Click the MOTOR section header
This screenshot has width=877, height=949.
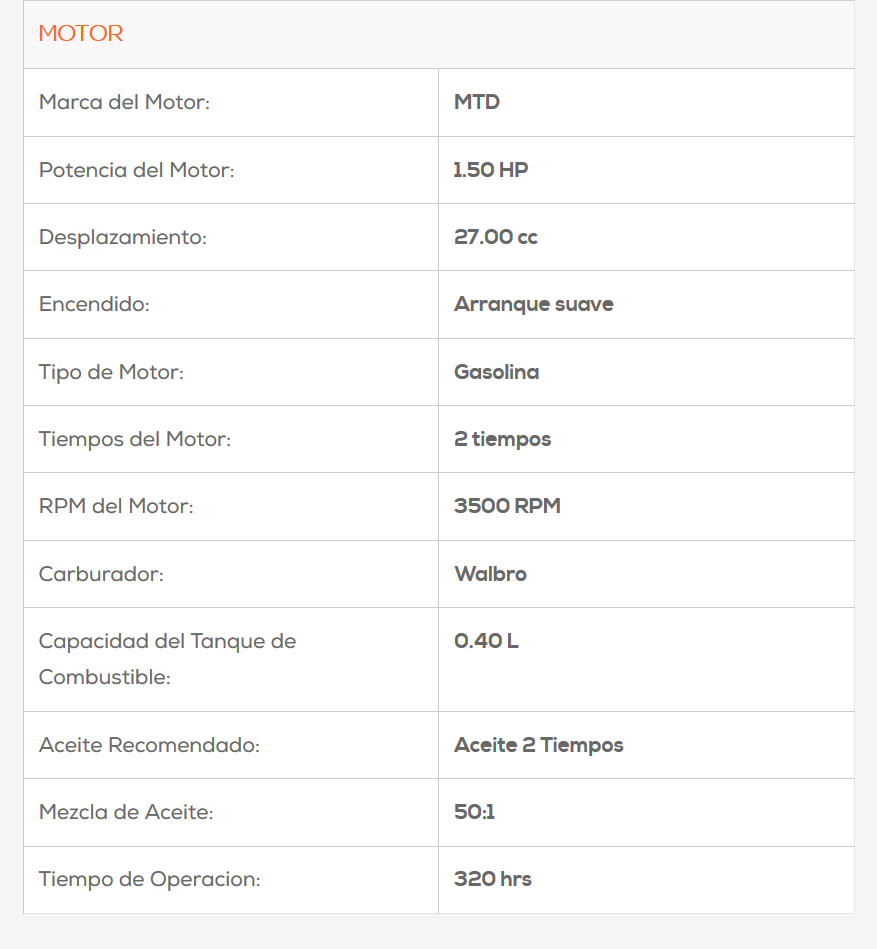81,34
